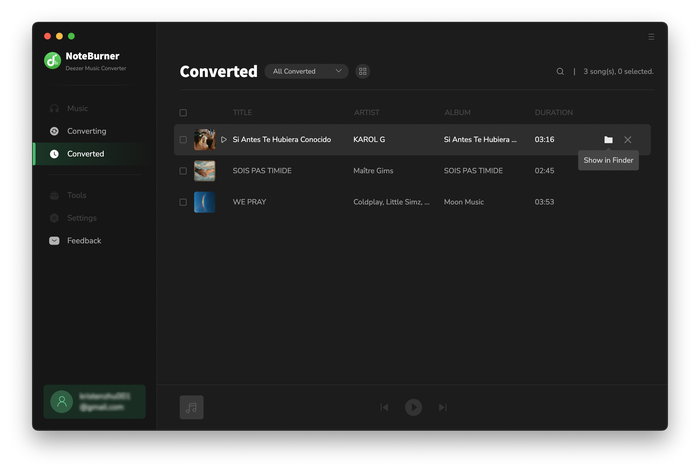Select the WE PRAY title
Viewport: 700px width, 473px height.
coord(249,202)
